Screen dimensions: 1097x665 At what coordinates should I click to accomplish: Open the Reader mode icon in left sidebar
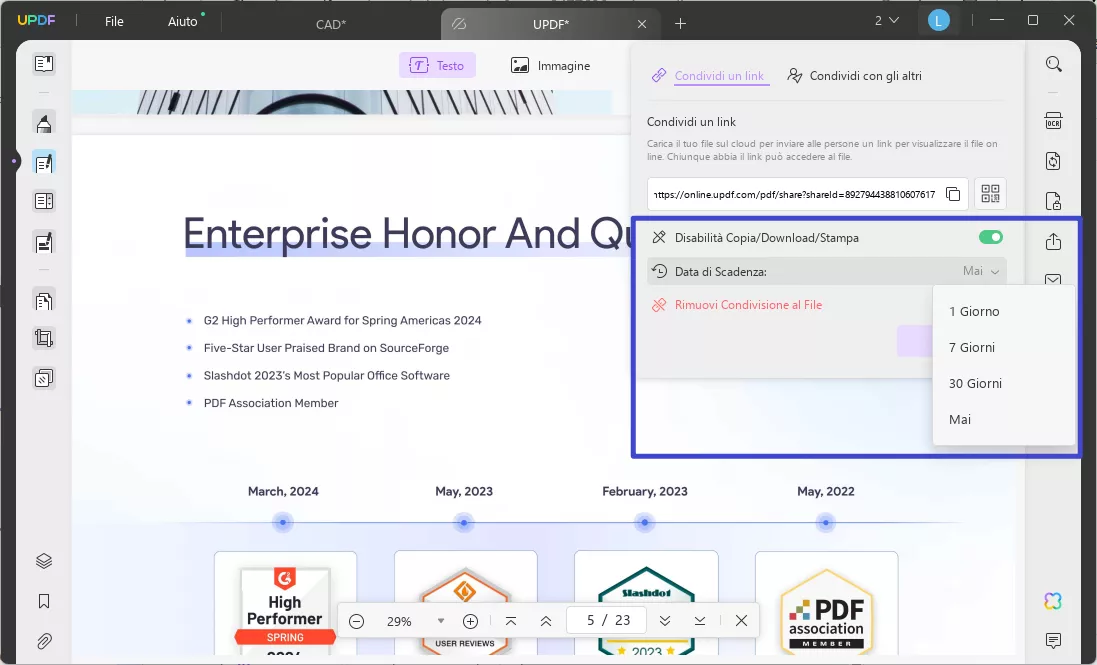[x=44, y=64]
